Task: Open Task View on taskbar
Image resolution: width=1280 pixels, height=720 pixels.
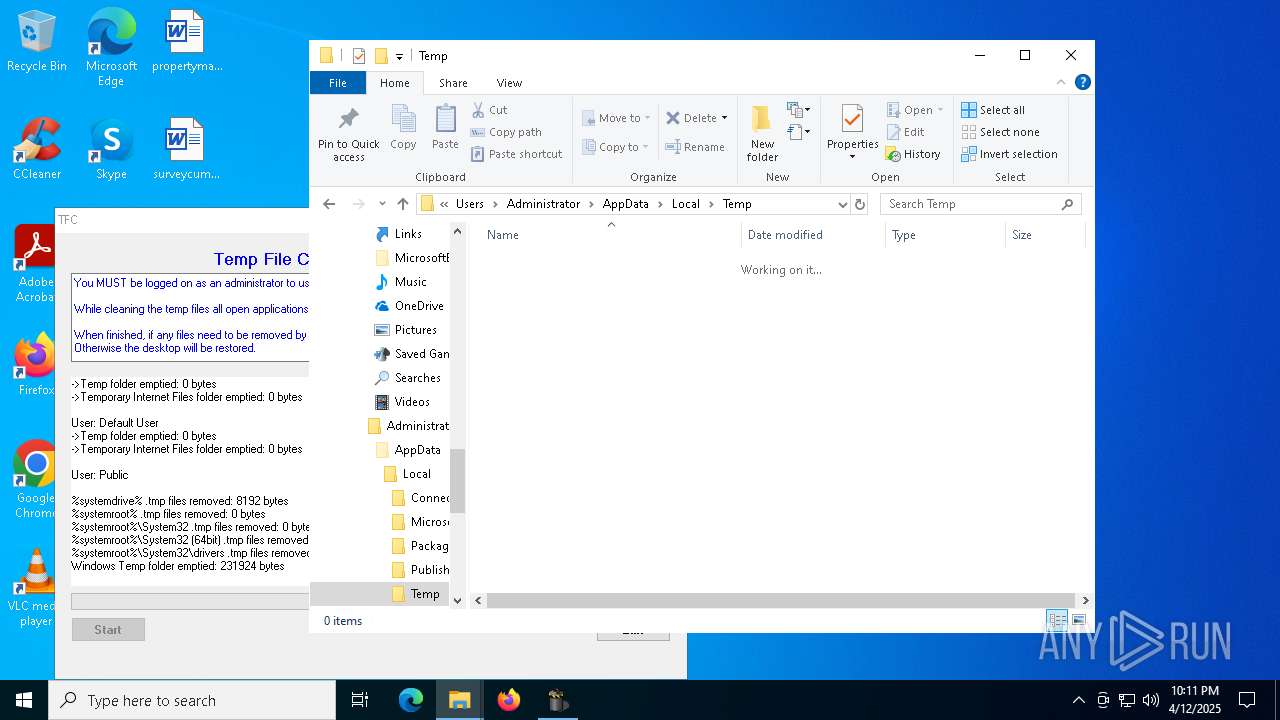Action: [360, 700]
